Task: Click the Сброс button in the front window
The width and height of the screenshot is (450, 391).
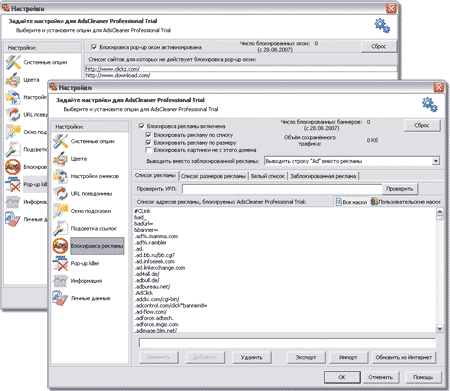Action: (x=422, y=126)
